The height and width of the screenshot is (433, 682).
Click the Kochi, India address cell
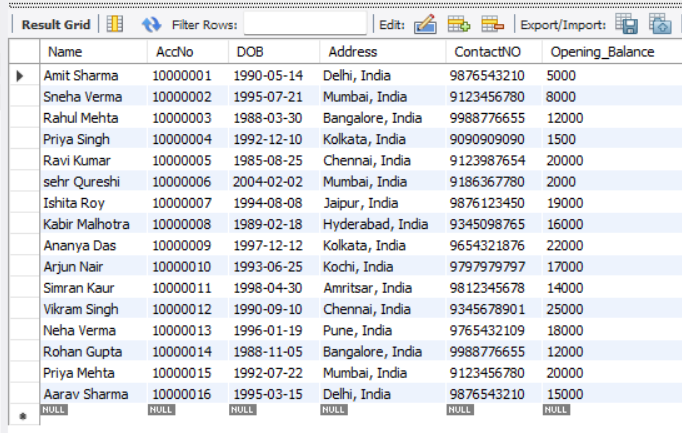click(x=382, y=266)
